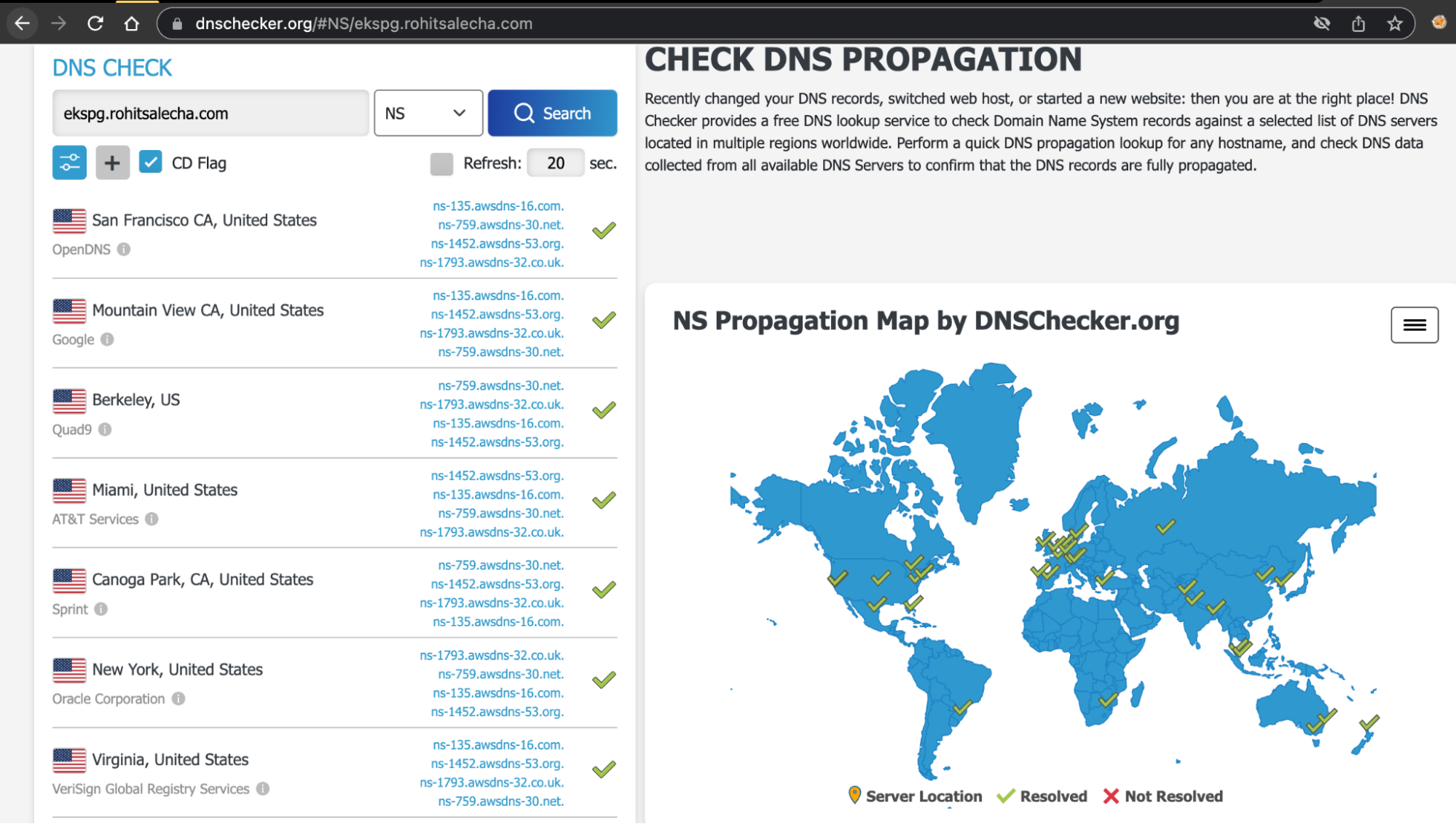
Task: Uncheck the CD Flag checkbox
Action: click(x=151, y=162)
